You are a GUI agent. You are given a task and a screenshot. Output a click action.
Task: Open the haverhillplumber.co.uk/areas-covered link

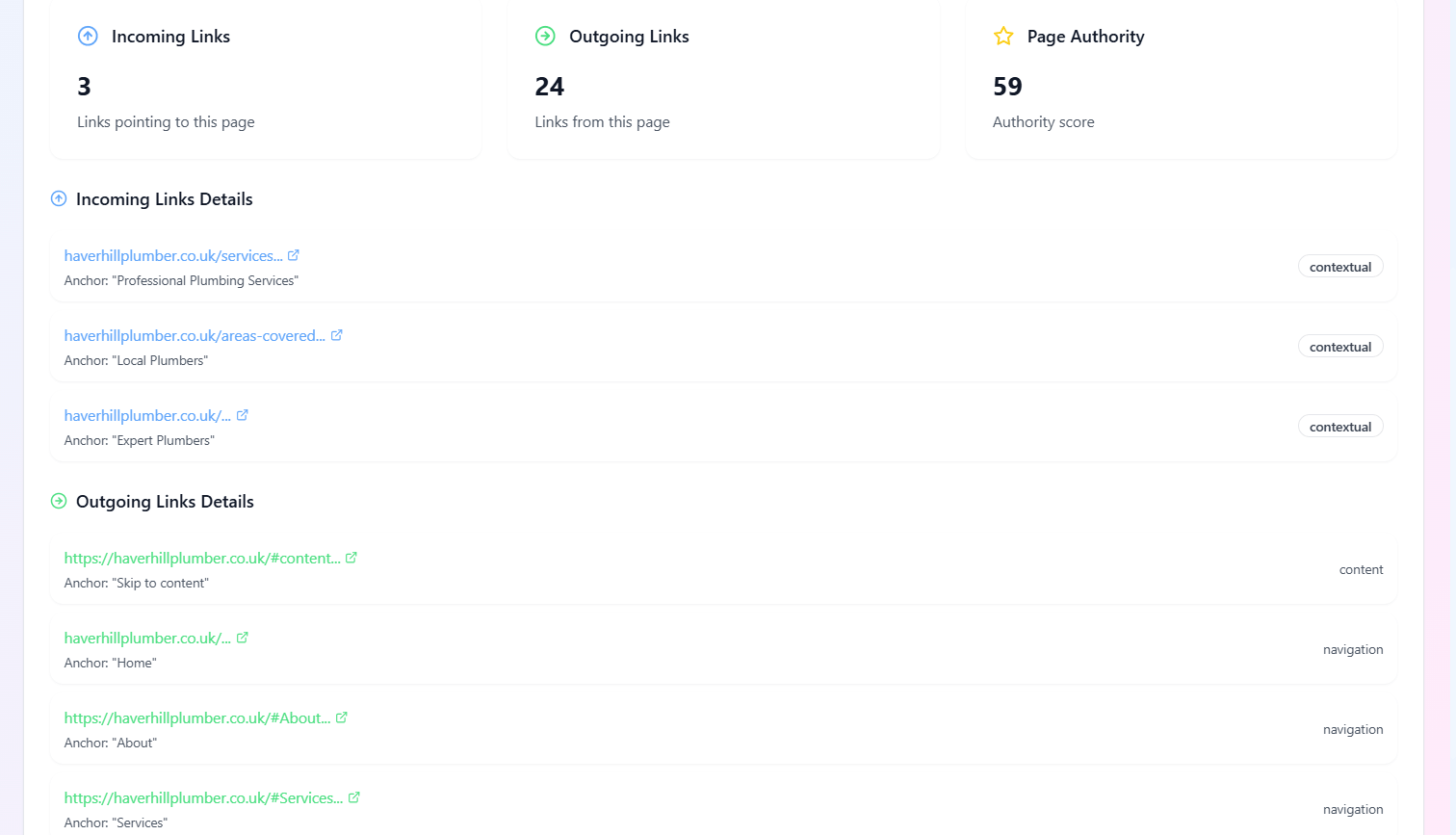point(193,335)
